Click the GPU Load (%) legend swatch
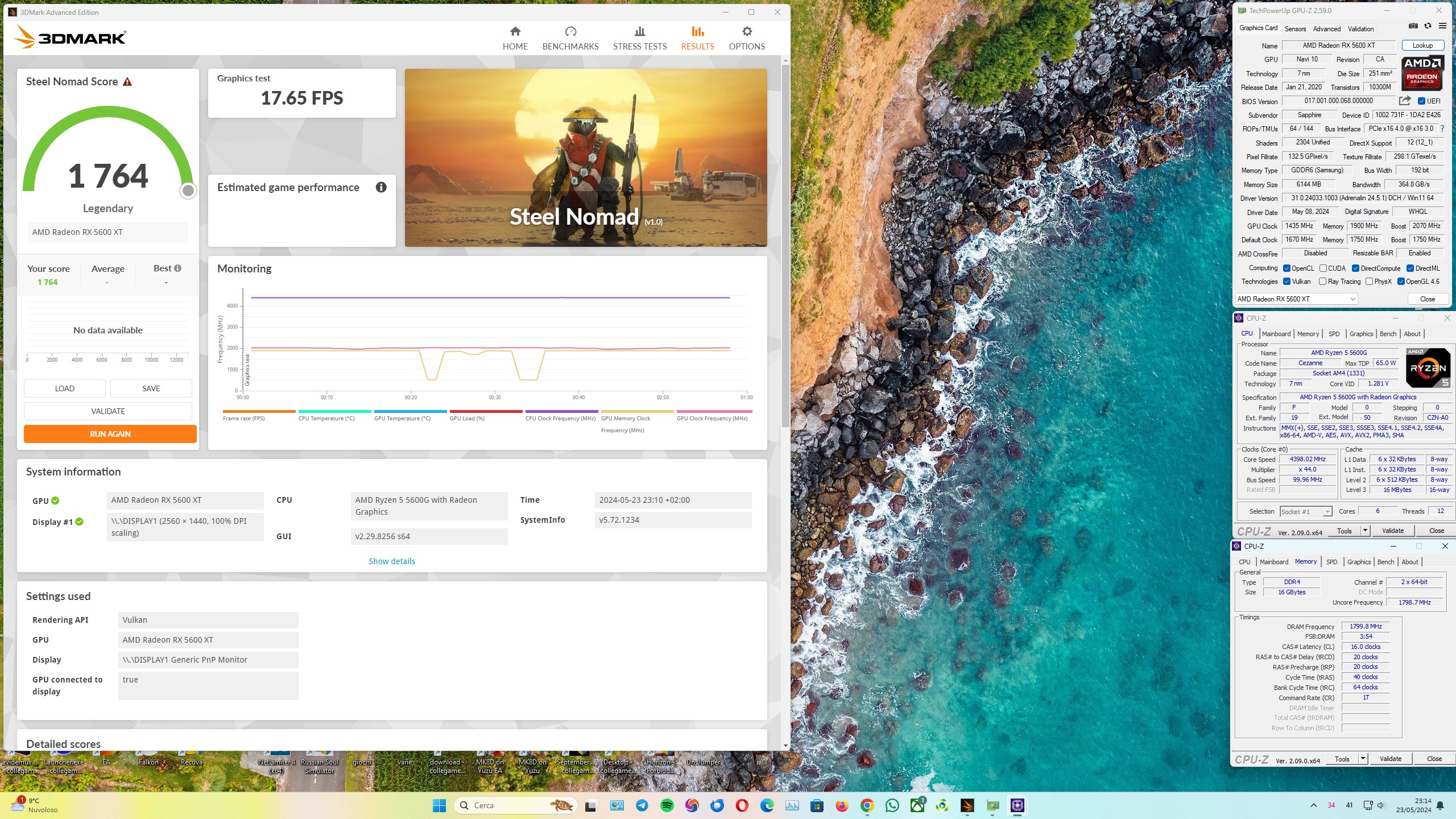Screen dimensions: 1456x819 coord(486,411)
